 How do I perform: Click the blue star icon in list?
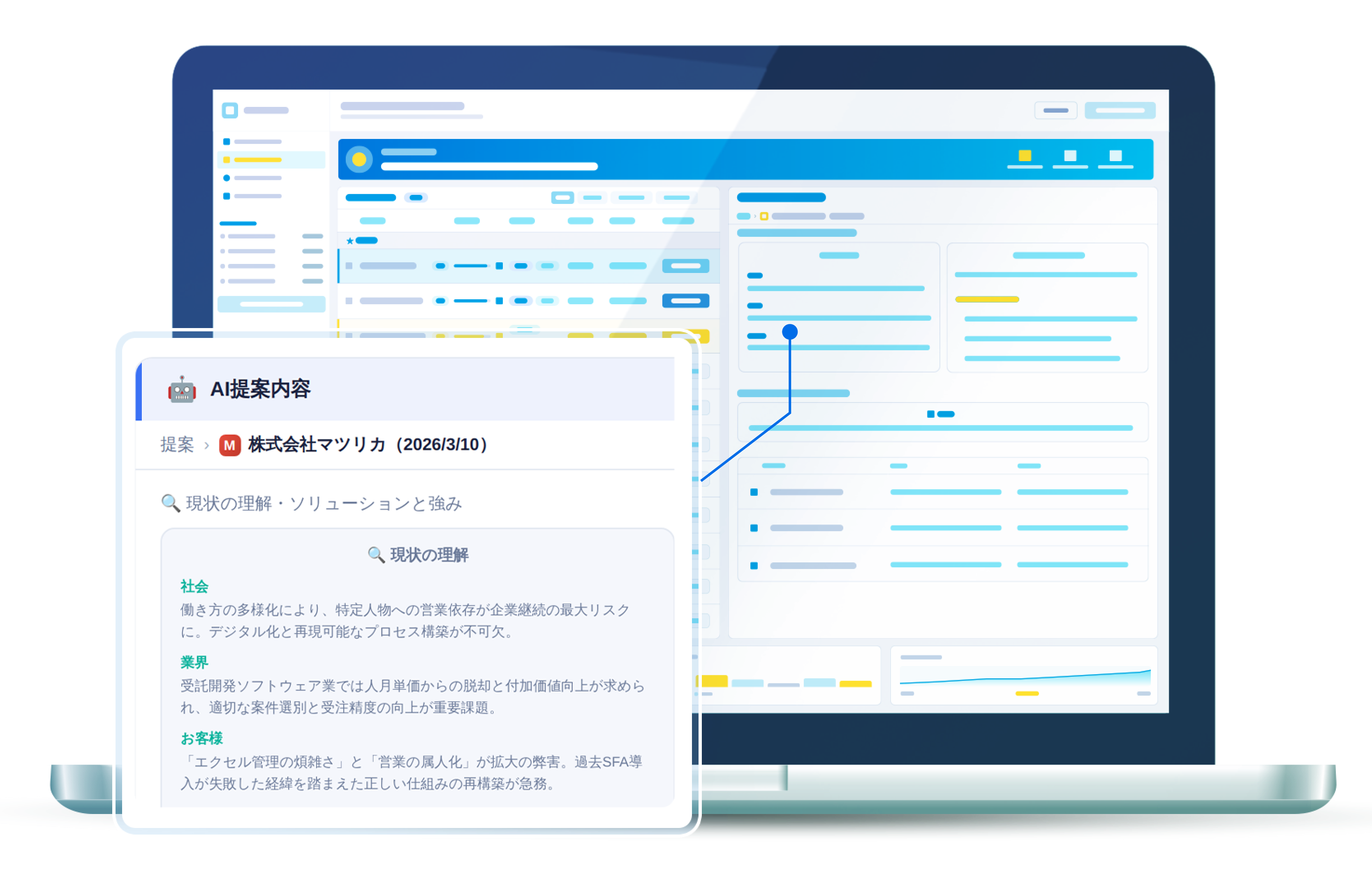pyautogui.click(x=350, y=241)
